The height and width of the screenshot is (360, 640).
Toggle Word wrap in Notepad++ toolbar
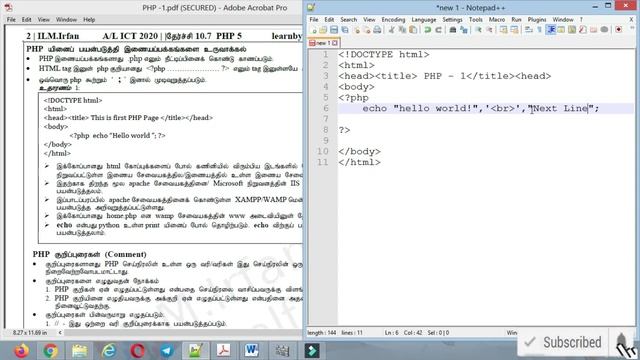[x=529, y=30]
